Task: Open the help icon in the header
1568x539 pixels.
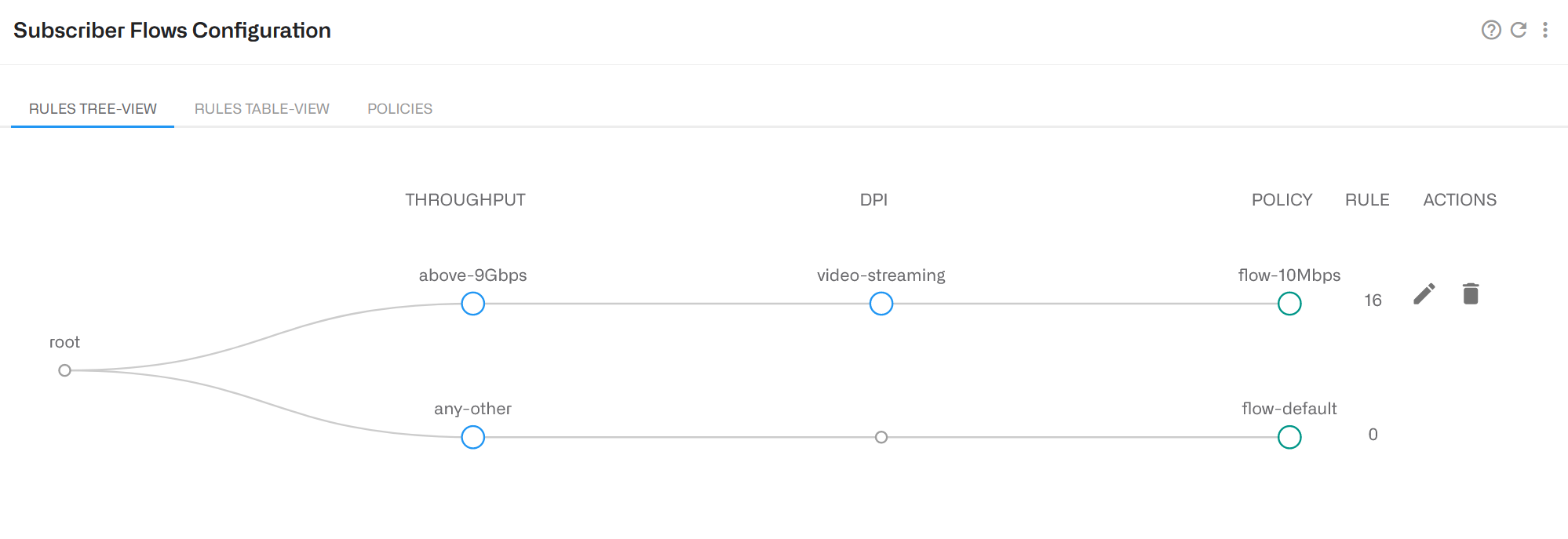Action: tap(1490, 30)
